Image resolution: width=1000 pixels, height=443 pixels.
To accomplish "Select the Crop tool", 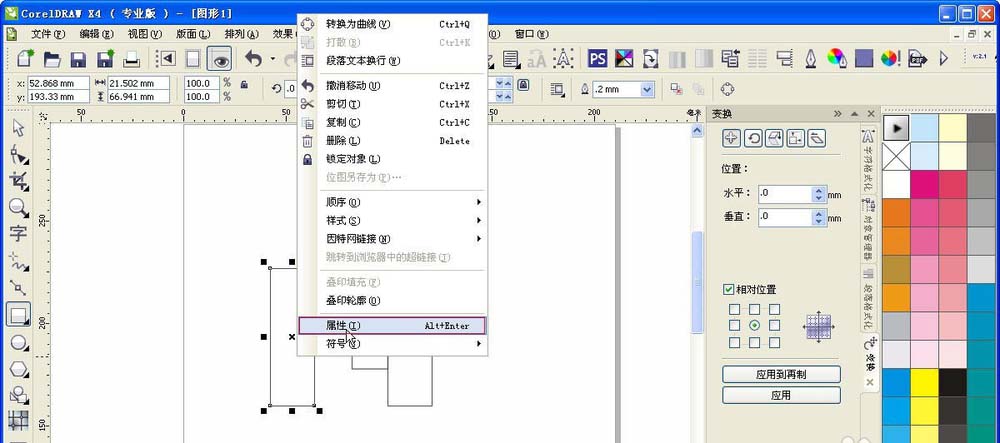I will pyautogui.click(x=18, y=180).
